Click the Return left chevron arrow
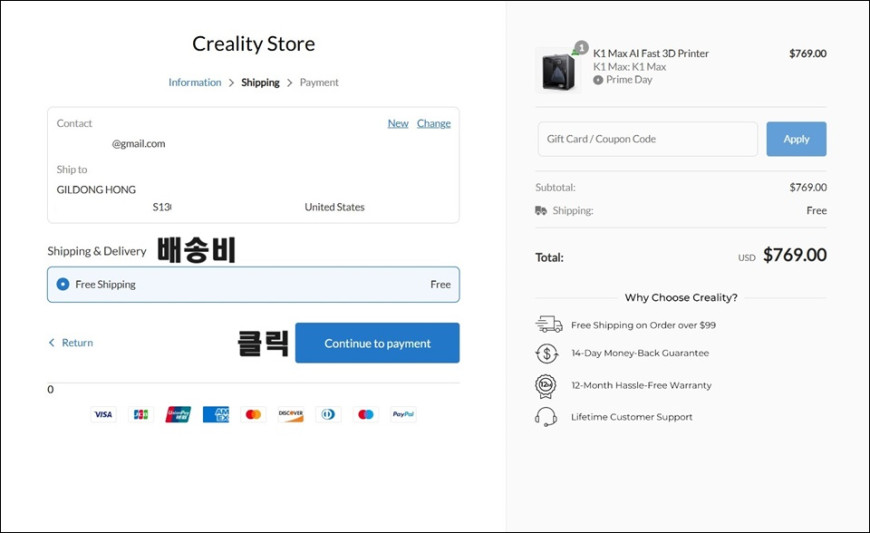The width and height of the screenshot is (870, 533). point(52,343)
